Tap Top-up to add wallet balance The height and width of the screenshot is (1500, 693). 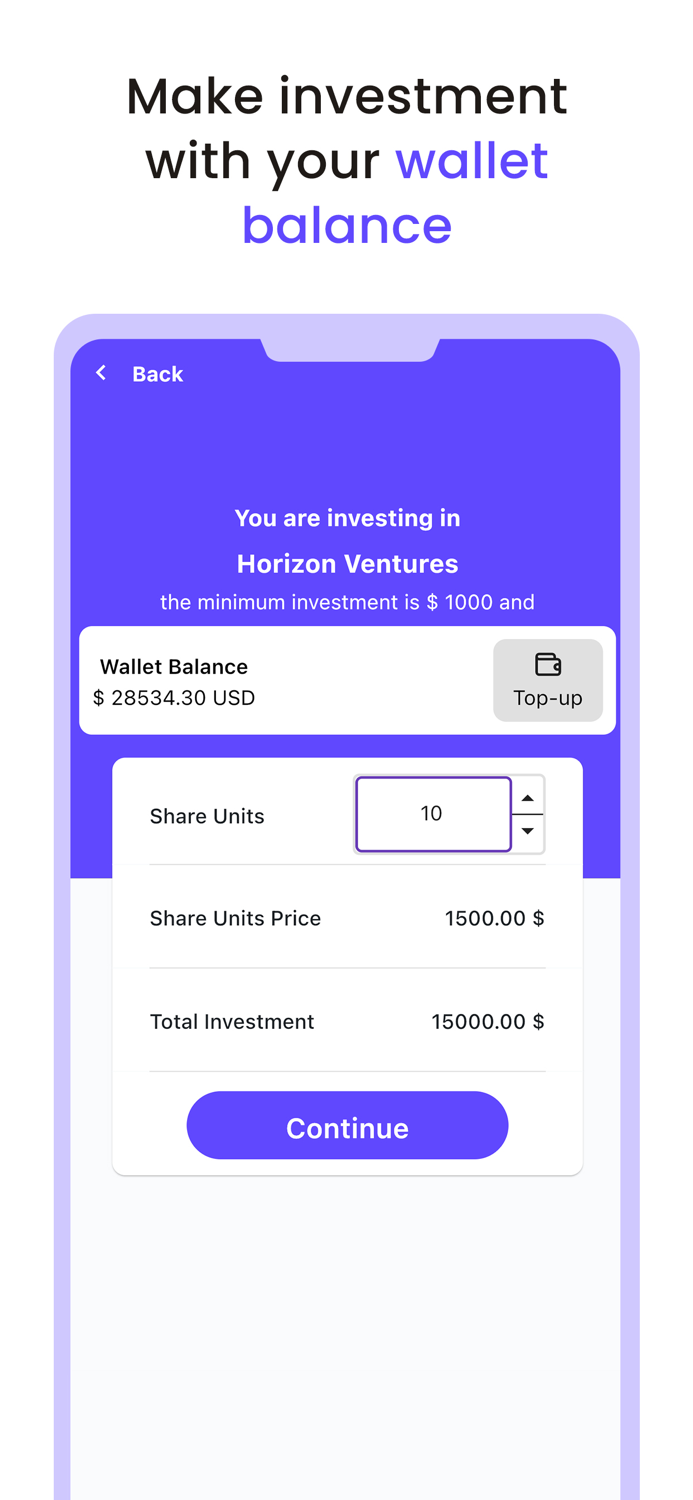[x=548, y=680]
